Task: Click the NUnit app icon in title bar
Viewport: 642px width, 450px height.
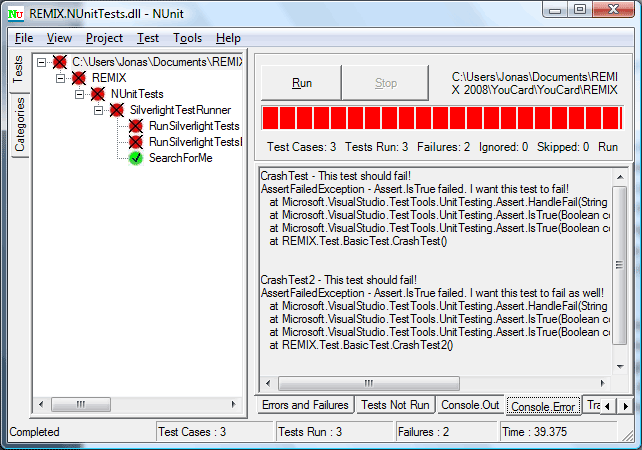Action: [x=16, y=14]
